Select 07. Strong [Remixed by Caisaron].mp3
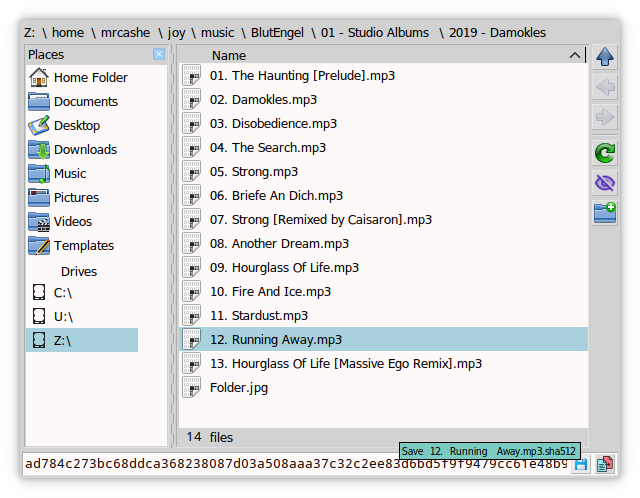Screen dimensions: 640x498 click(320, 220)
